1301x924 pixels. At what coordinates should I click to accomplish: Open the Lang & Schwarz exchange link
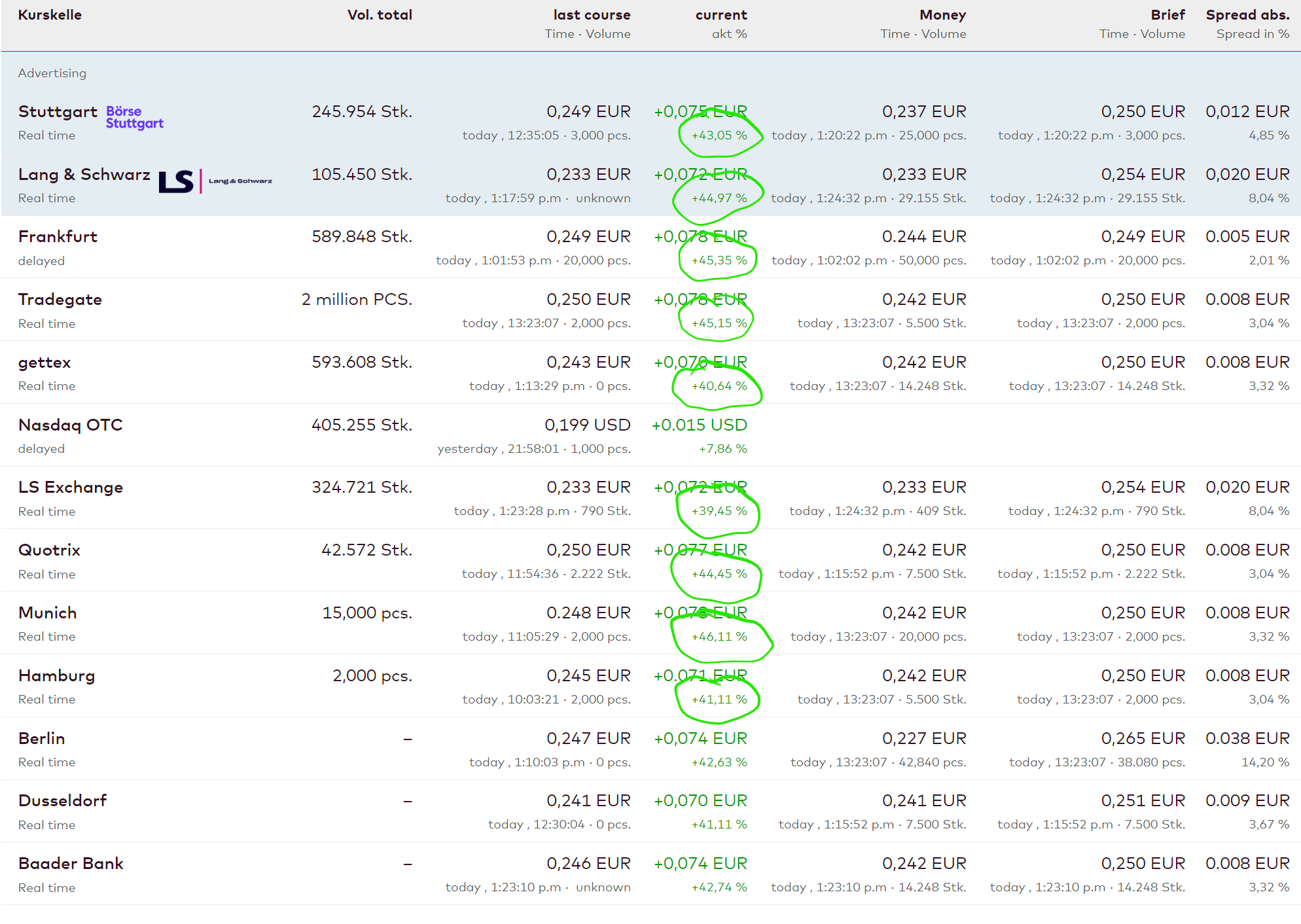[x=84, y=175]
